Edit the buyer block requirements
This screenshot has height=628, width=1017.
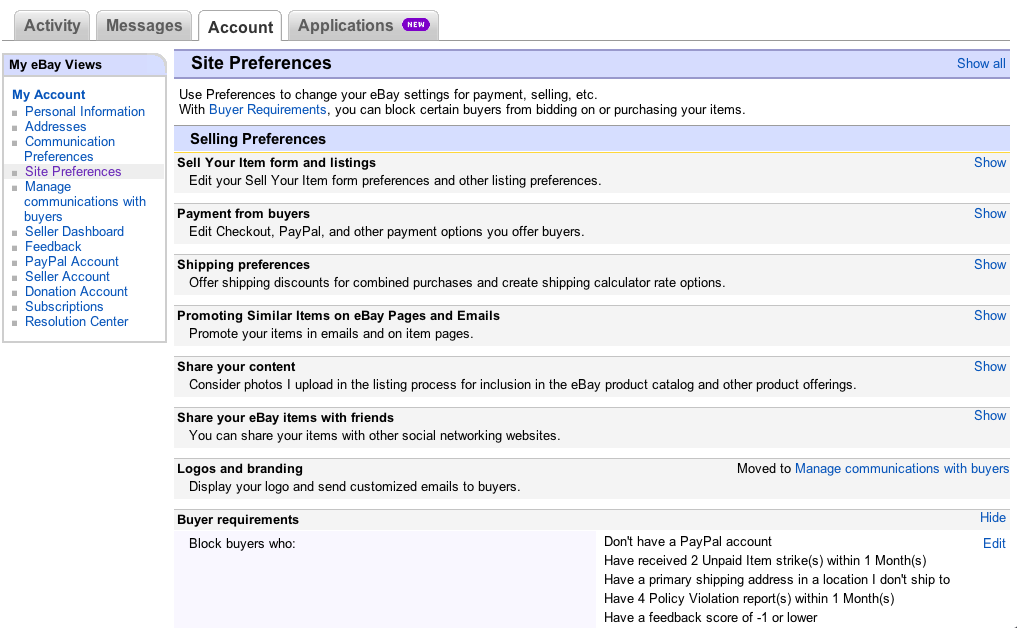point(994,543)
